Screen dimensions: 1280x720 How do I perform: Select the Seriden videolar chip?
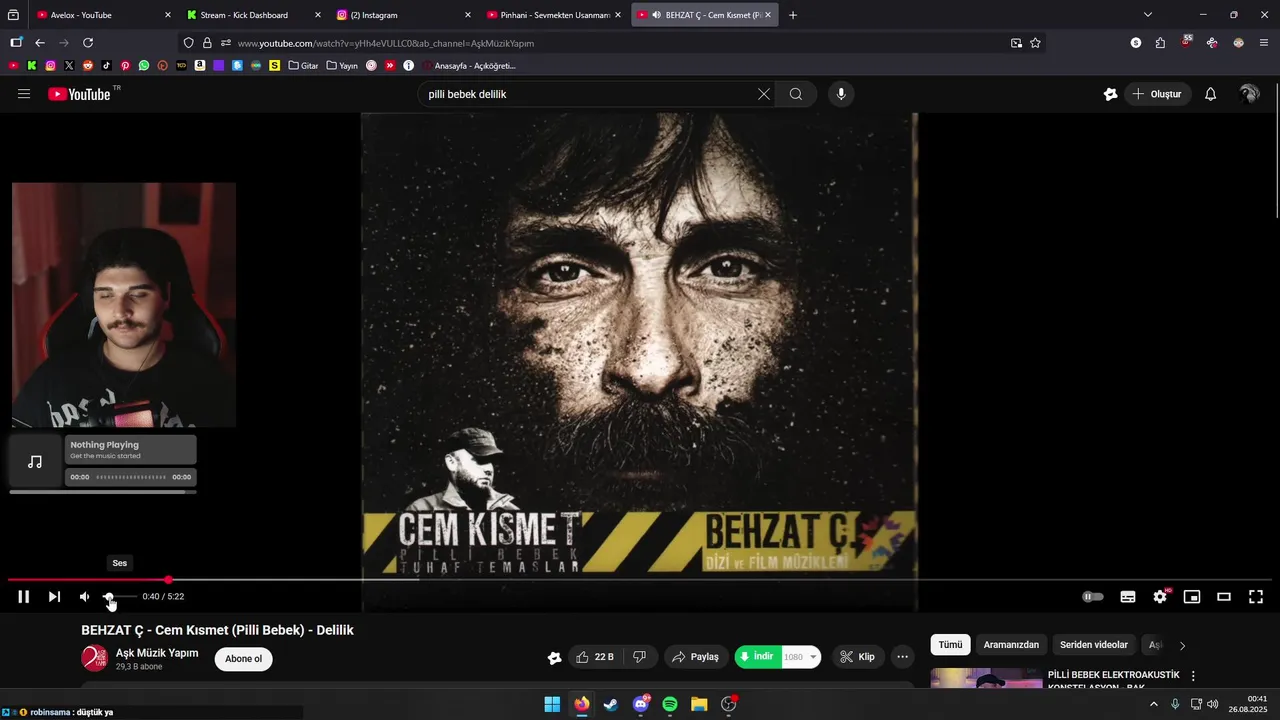point(1094,645)
